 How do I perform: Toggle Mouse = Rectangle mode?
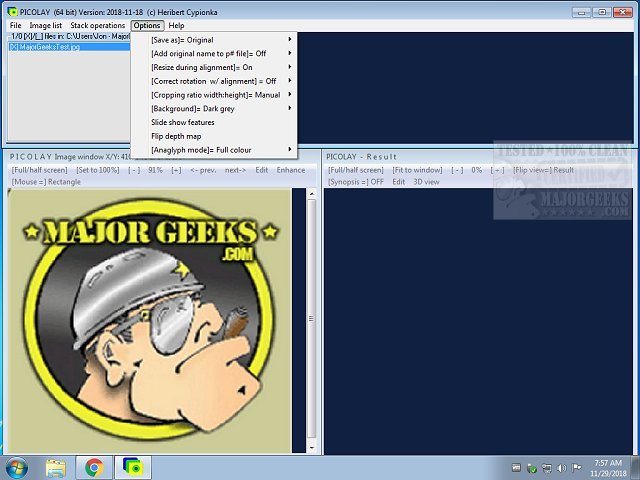[x=46, y=182]
